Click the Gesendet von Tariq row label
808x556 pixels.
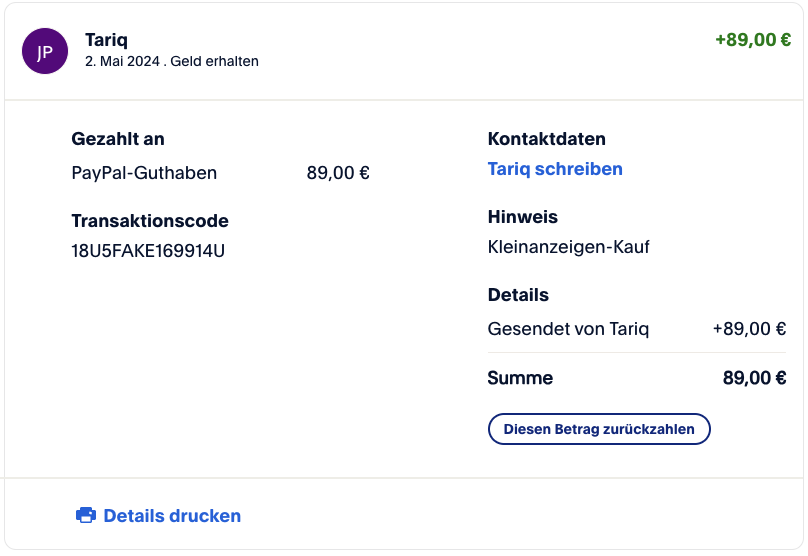pyautogui.click(x=568, y=329)
